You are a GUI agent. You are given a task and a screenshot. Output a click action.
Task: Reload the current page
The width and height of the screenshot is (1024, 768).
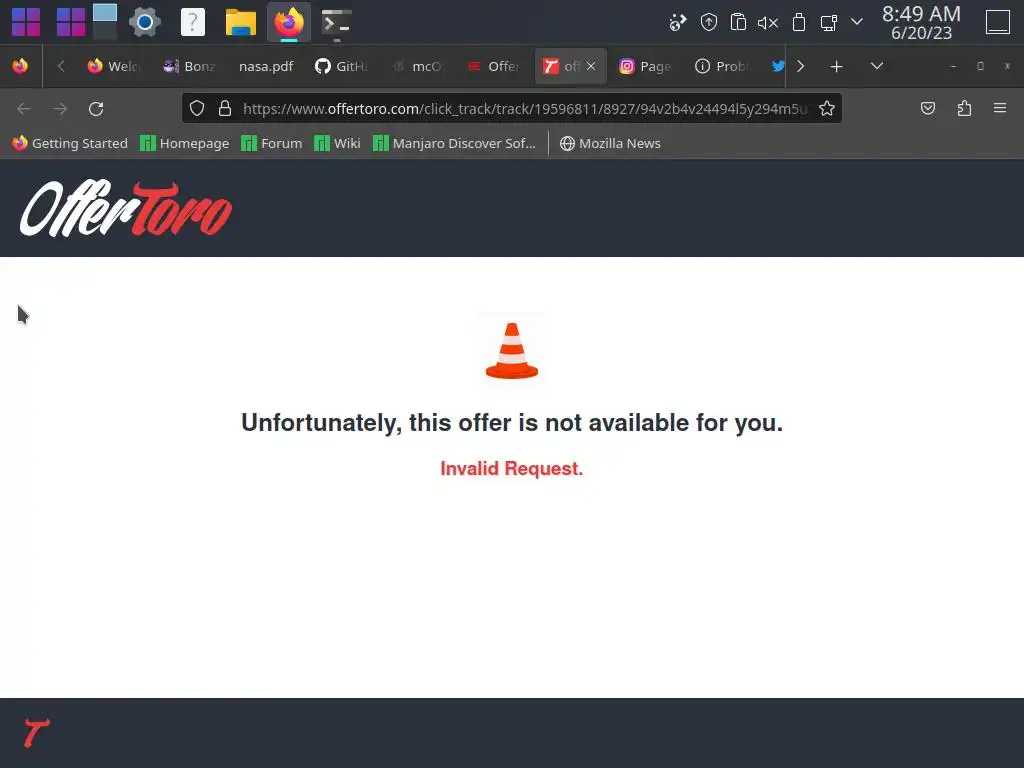pos(96,108)
